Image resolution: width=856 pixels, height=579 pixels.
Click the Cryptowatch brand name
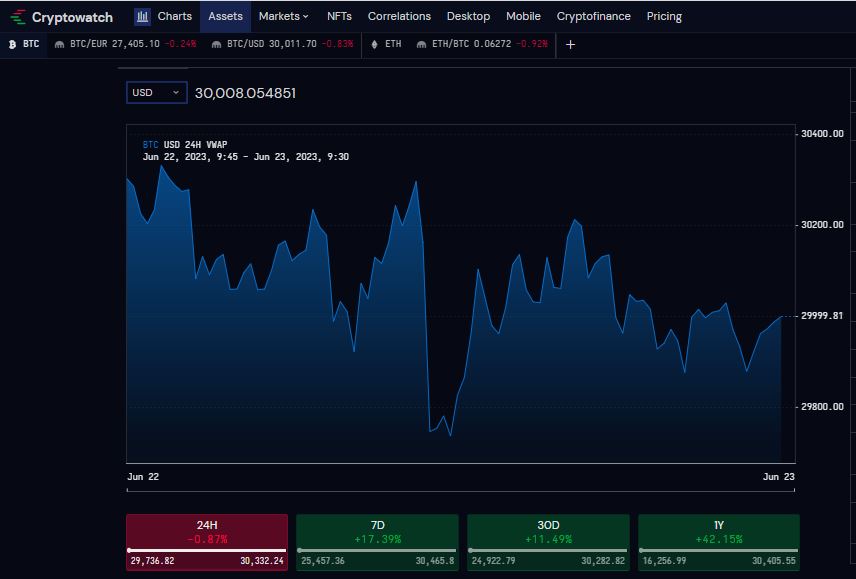click(x=72, y=17)
